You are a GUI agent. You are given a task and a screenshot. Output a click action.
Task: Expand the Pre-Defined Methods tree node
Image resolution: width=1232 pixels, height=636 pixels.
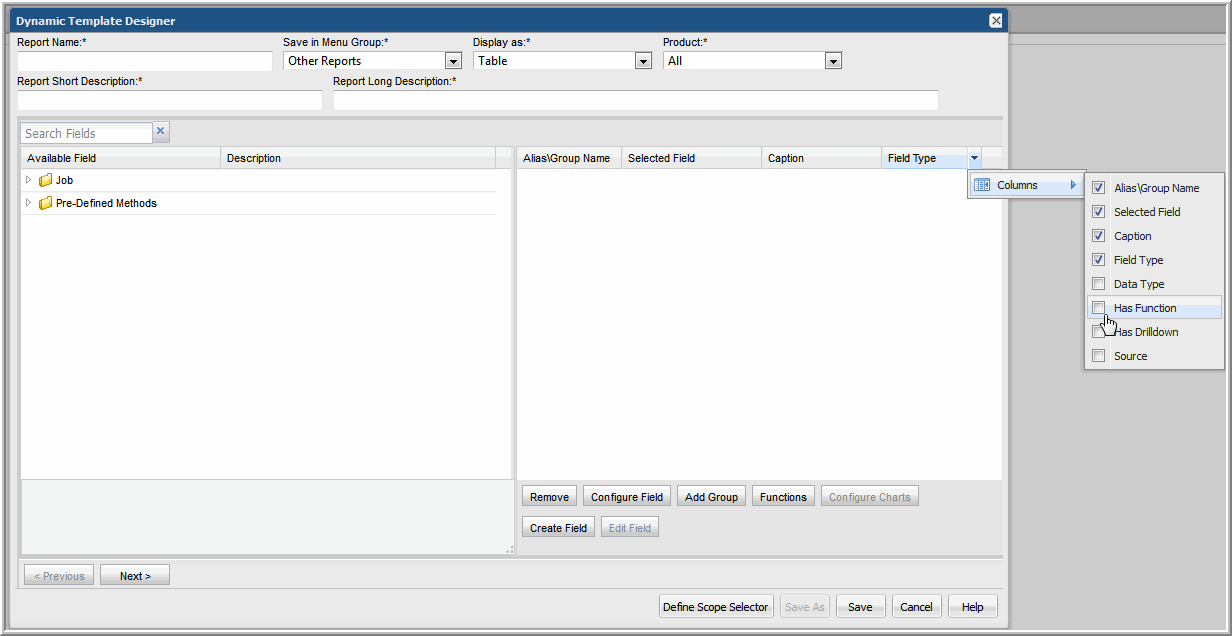pos(28,203)
